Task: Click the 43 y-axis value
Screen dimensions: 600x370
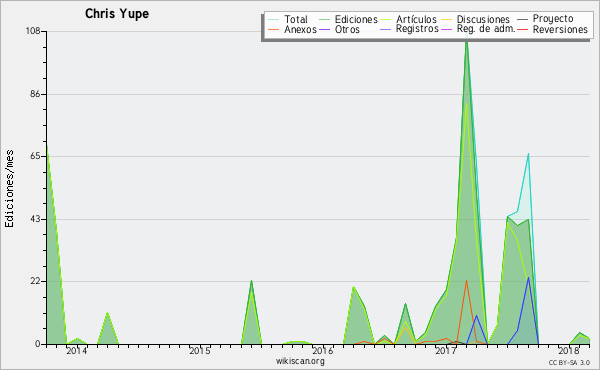Action: tap(35, 219)
